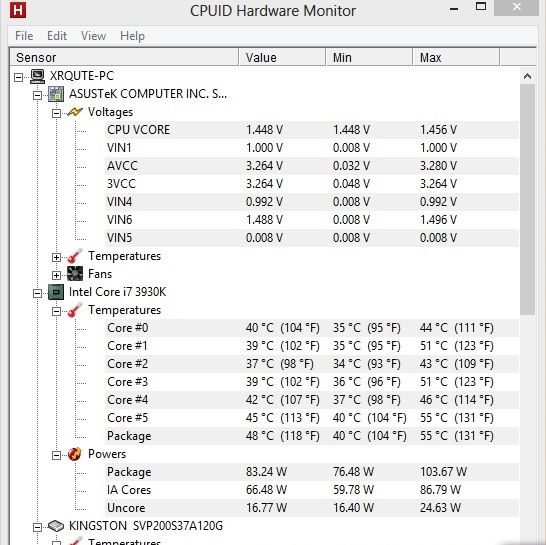546x545 pixels.
Task: Click the Sensor column header
Action: (124, 57)
